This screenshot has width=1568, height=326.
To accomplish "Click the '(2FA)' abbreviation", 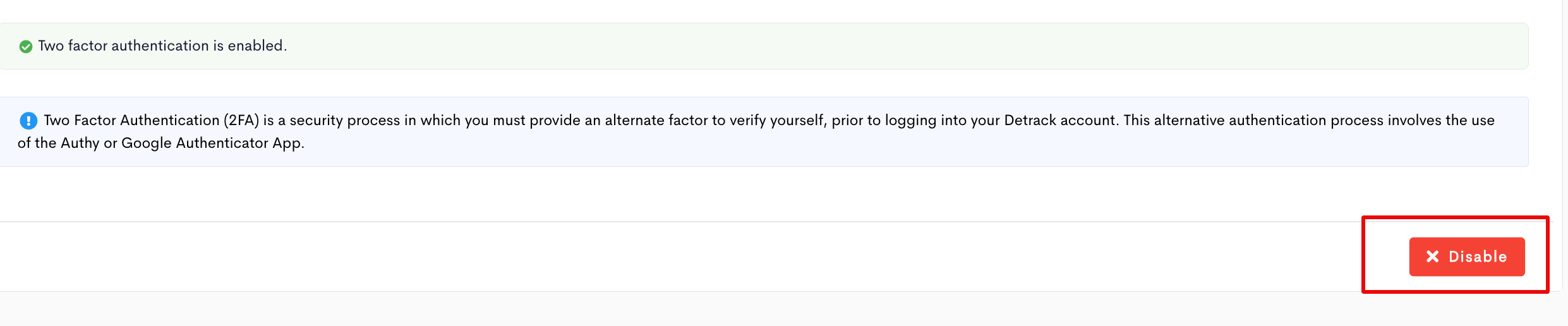I will [x=241, y=120].
